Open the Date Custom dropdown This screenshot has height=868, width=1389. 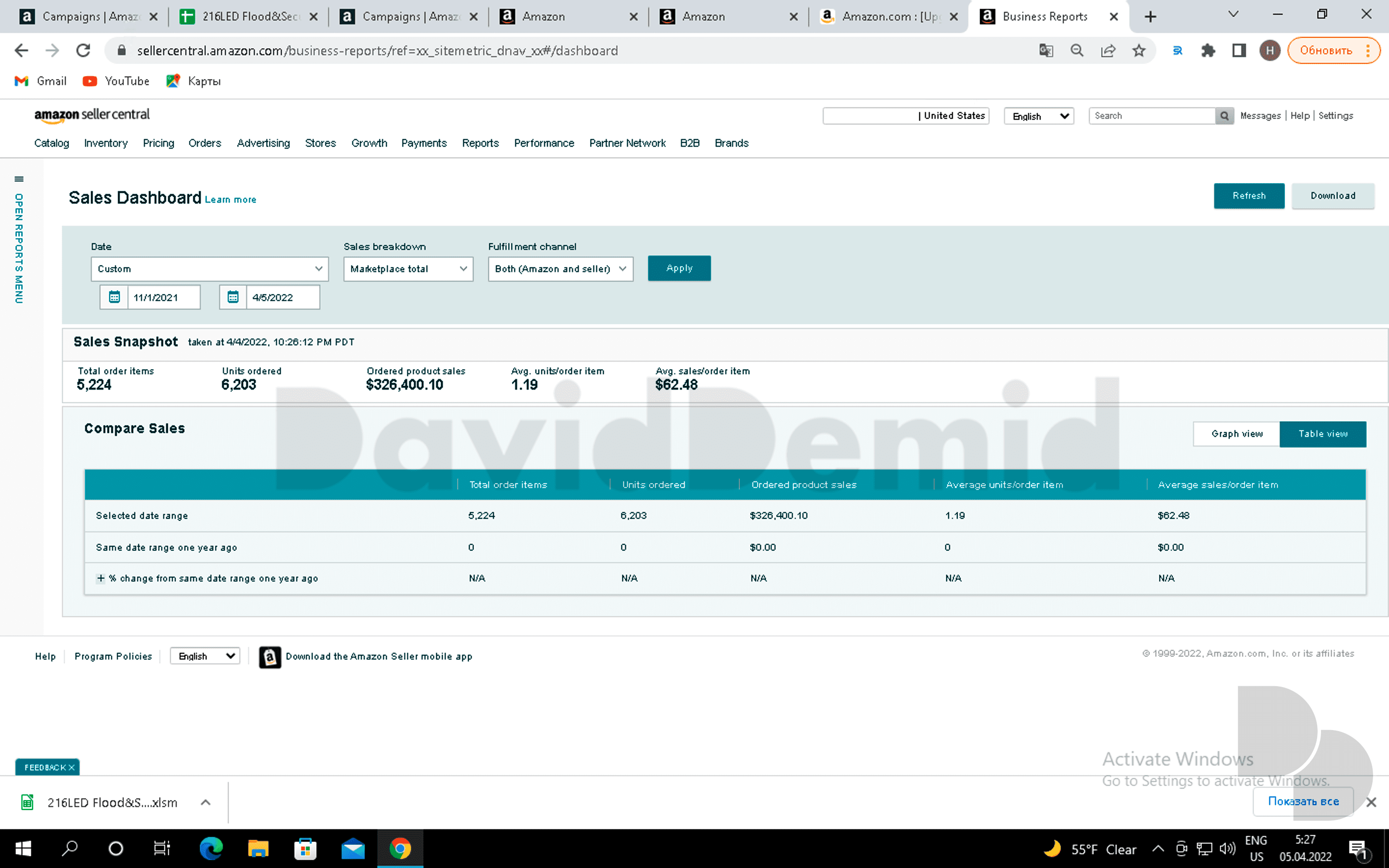[209, 269]
